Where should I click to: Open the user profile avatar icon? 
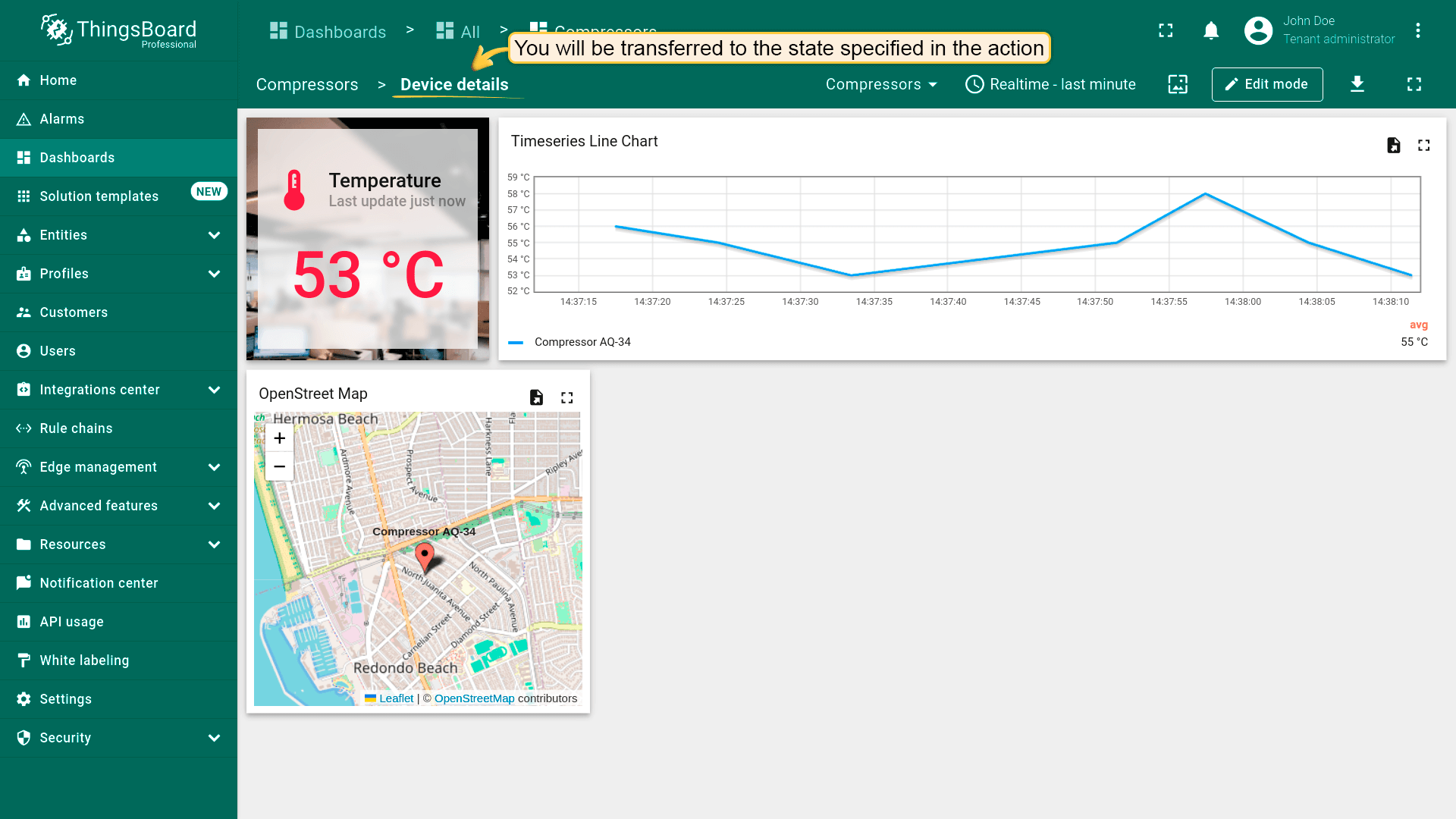pyautogui.click(x=1258, y=31)
